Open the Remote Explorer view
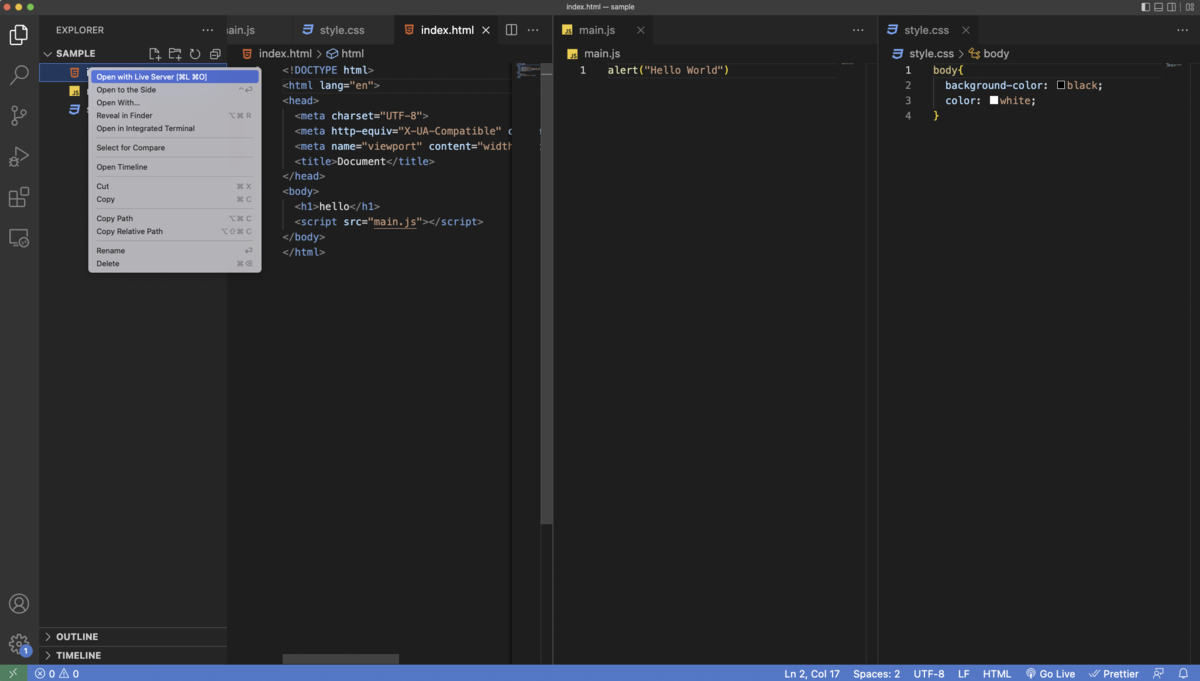This screenshot has height=681, width=1200. click(x=19, y=239)
